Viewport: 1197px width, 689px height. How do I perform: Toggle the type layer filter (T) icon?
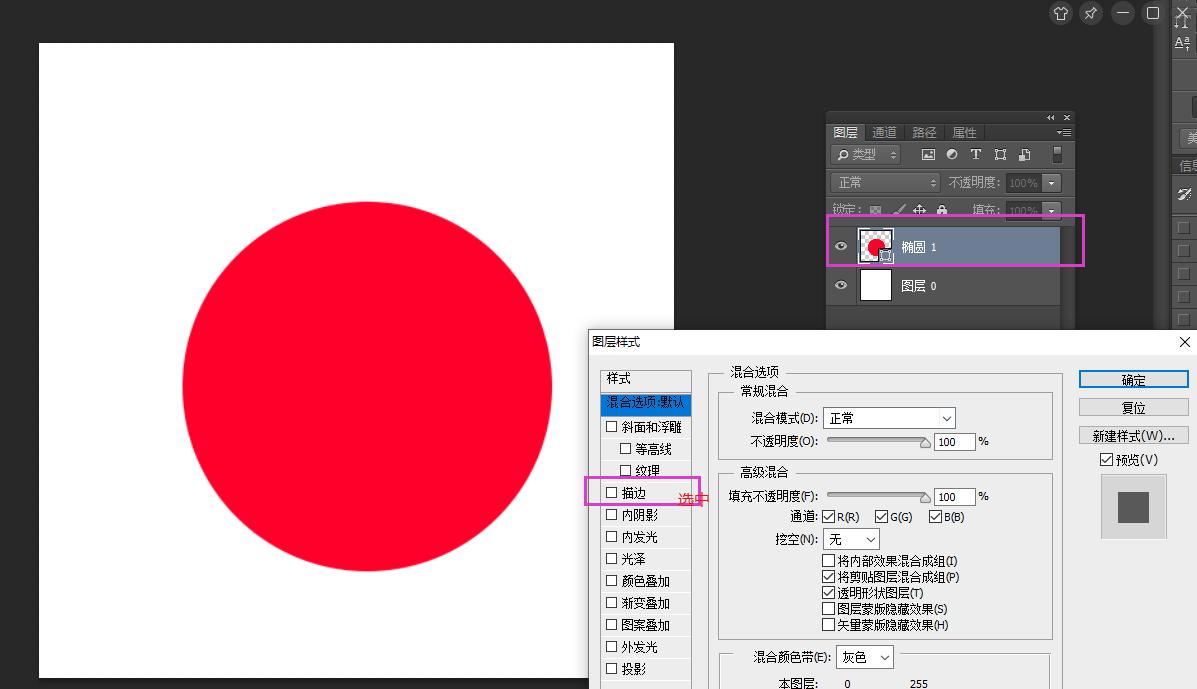click(976, 155)
